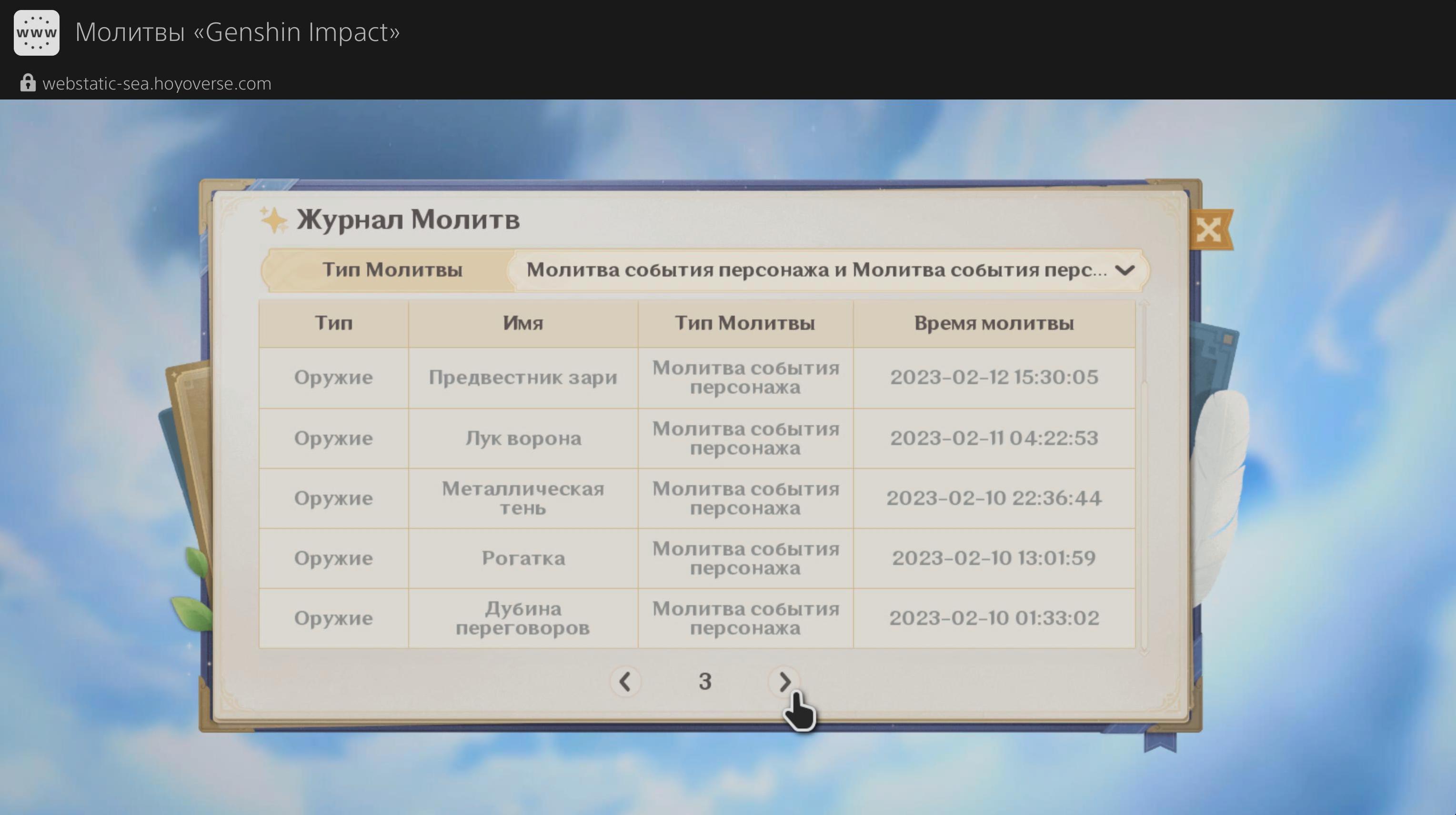Select the Предвестник зари row
Viewport: 1456px width, 815px height.
tap(523, 378)
